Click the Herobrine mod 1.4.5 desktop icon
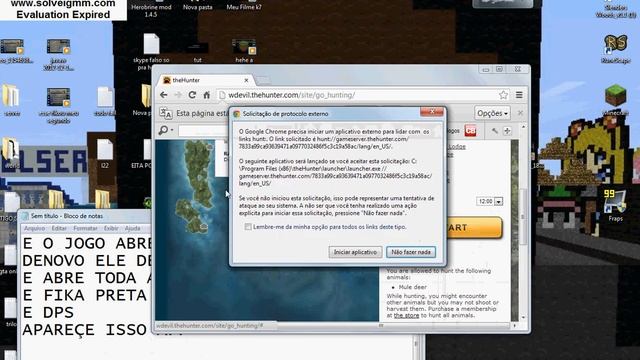640x360 pixels. coord(151,9)
